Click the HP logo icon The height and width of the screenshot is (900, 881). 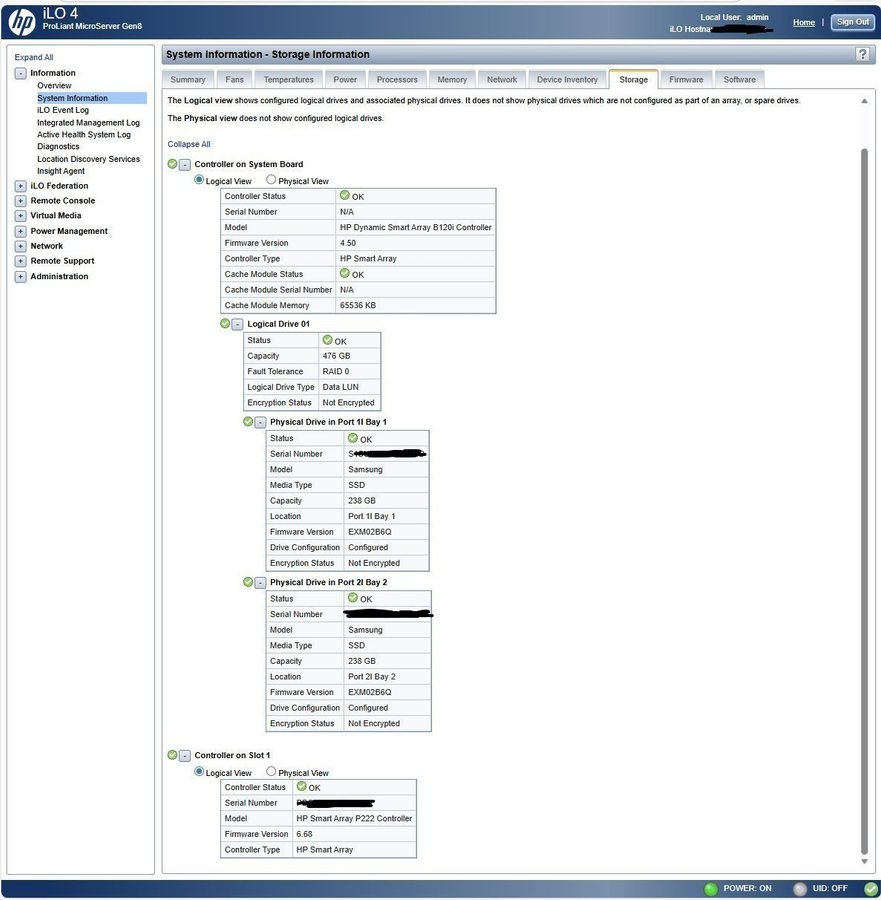(22, 20)
